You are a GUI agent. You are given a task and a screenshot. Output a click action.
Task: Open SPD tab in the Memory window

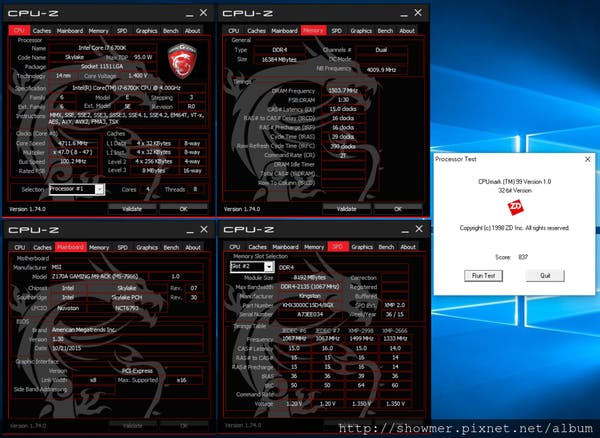click(x=336, y=31)
